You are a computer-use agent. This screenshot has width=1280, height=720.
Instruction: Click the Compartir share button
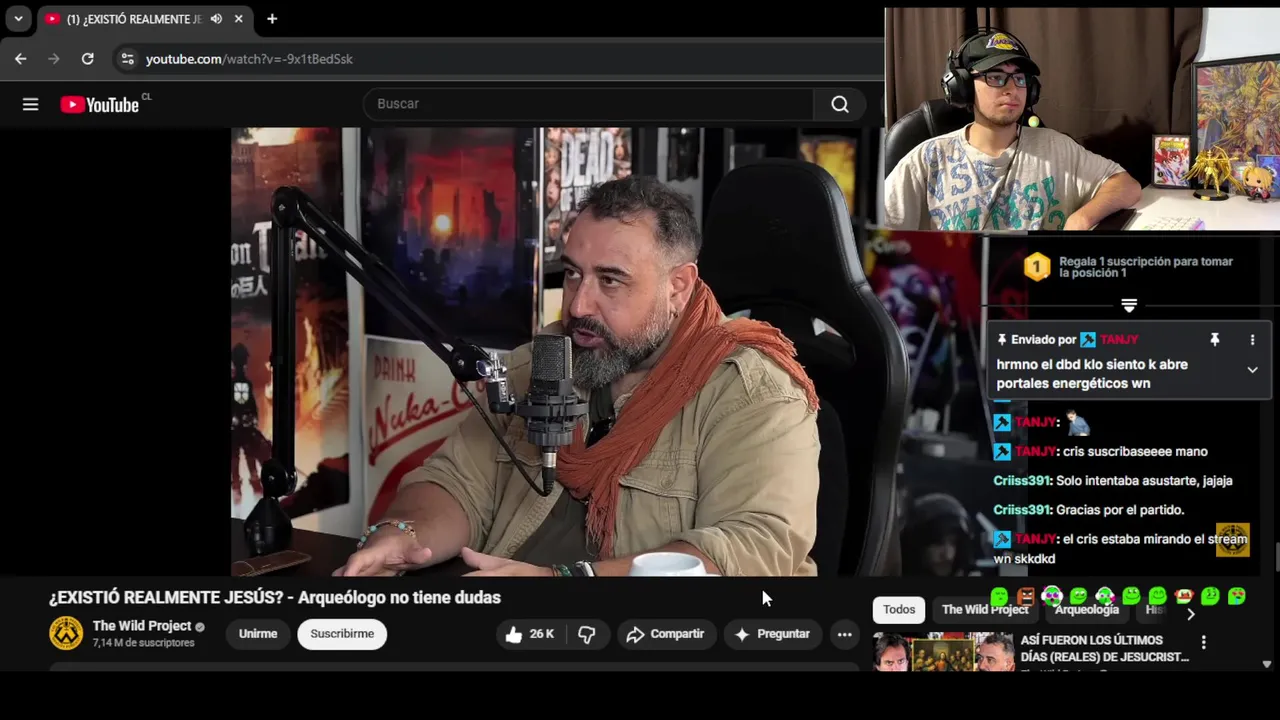coord(665,634)
